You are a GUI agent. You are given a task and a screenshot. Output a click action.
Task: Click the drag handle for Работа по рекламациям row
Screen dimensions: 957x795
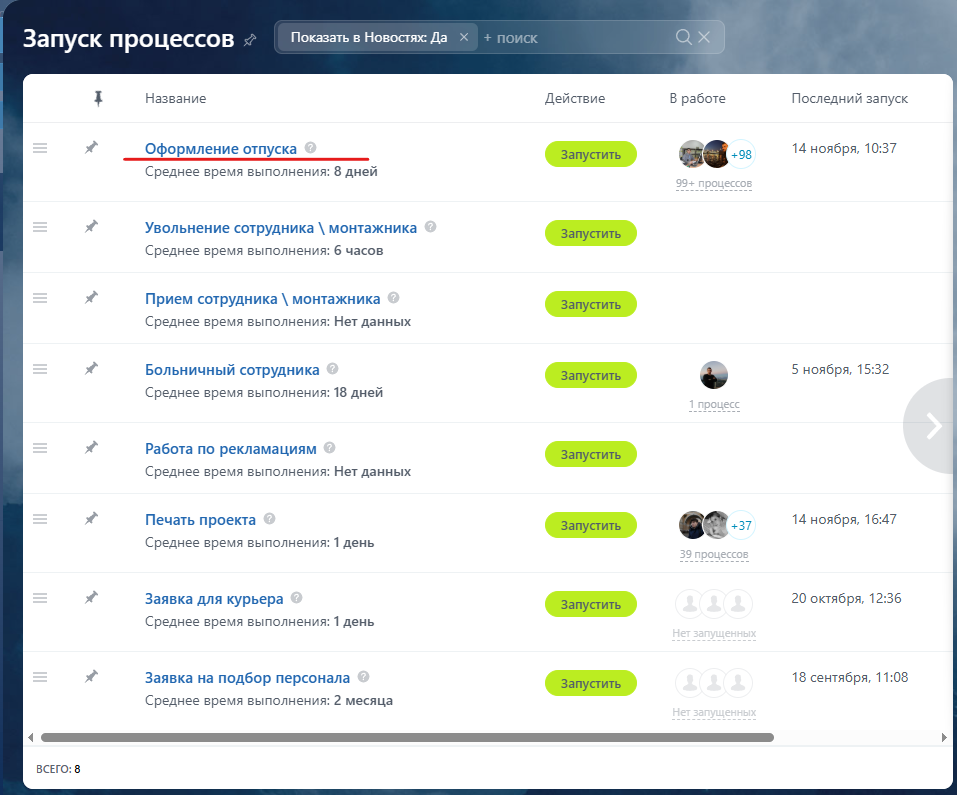(x=40, y=448)
